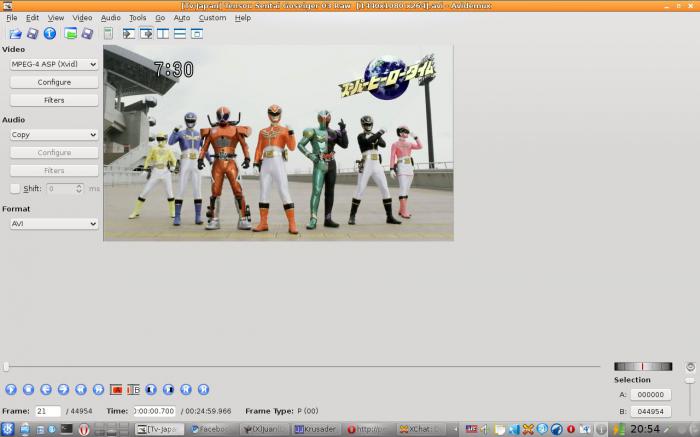Click the volume slider handle
This screenshot has height=437, width=700.
690,381
